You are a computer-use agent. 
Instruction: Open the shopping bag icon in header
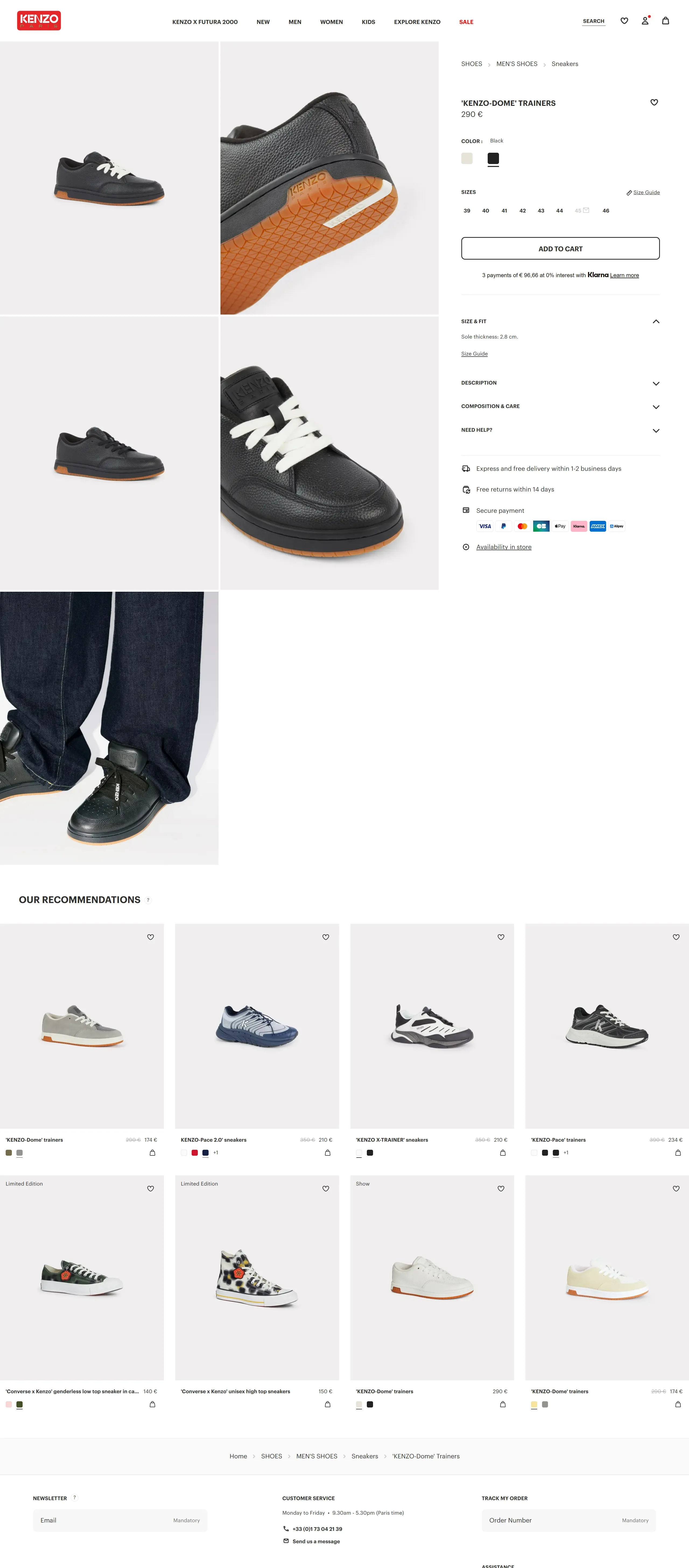coord(665,21)
